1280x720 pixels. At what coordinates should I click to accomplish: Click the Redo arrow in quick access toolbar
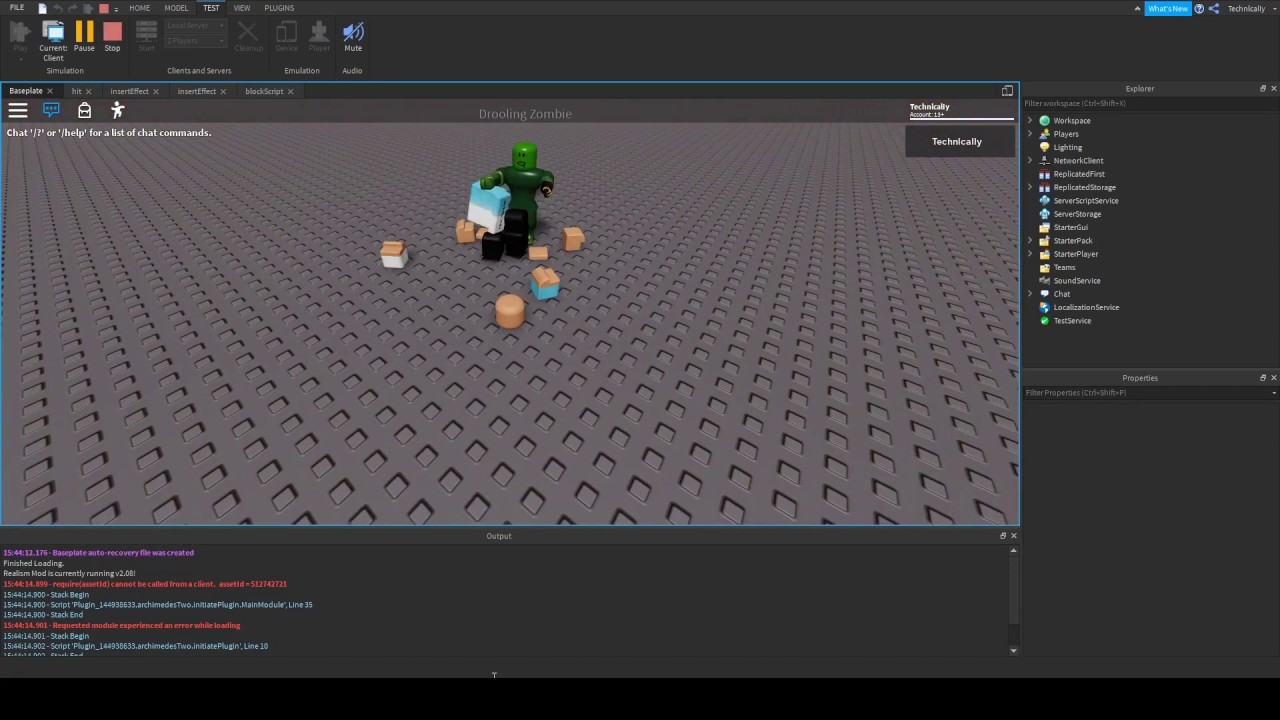[x=72, y=8]
